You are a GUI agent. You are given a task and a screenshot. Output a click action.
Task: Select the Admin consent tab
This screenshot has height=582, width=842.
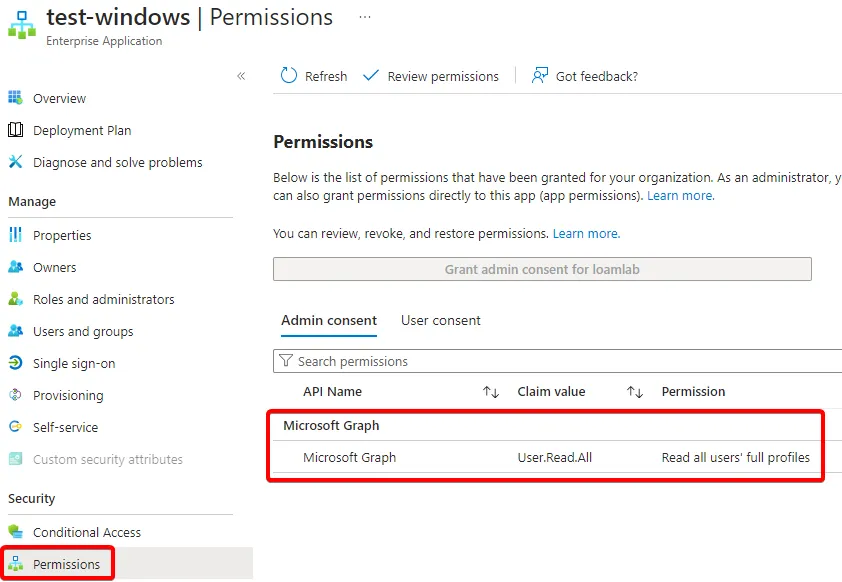[x=329, y=321]
